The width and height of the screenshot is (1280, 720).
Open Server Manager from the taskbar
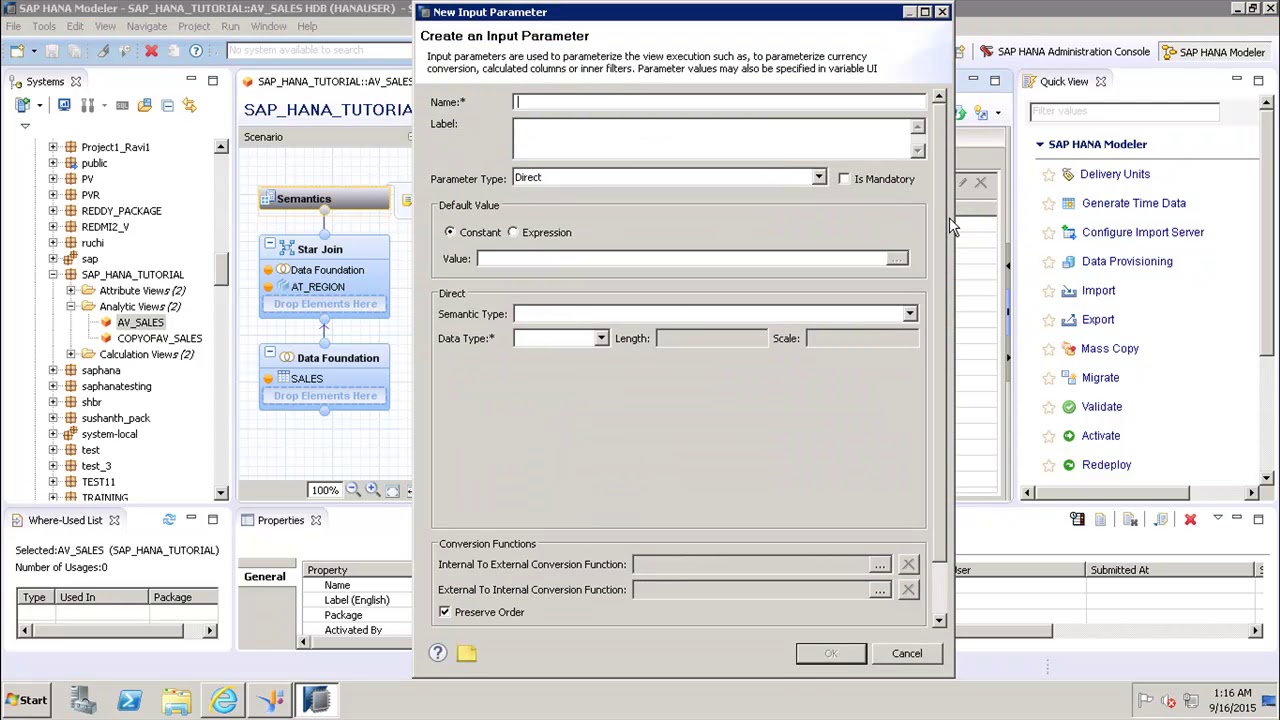pyautogui.click(x=82, y=700)
